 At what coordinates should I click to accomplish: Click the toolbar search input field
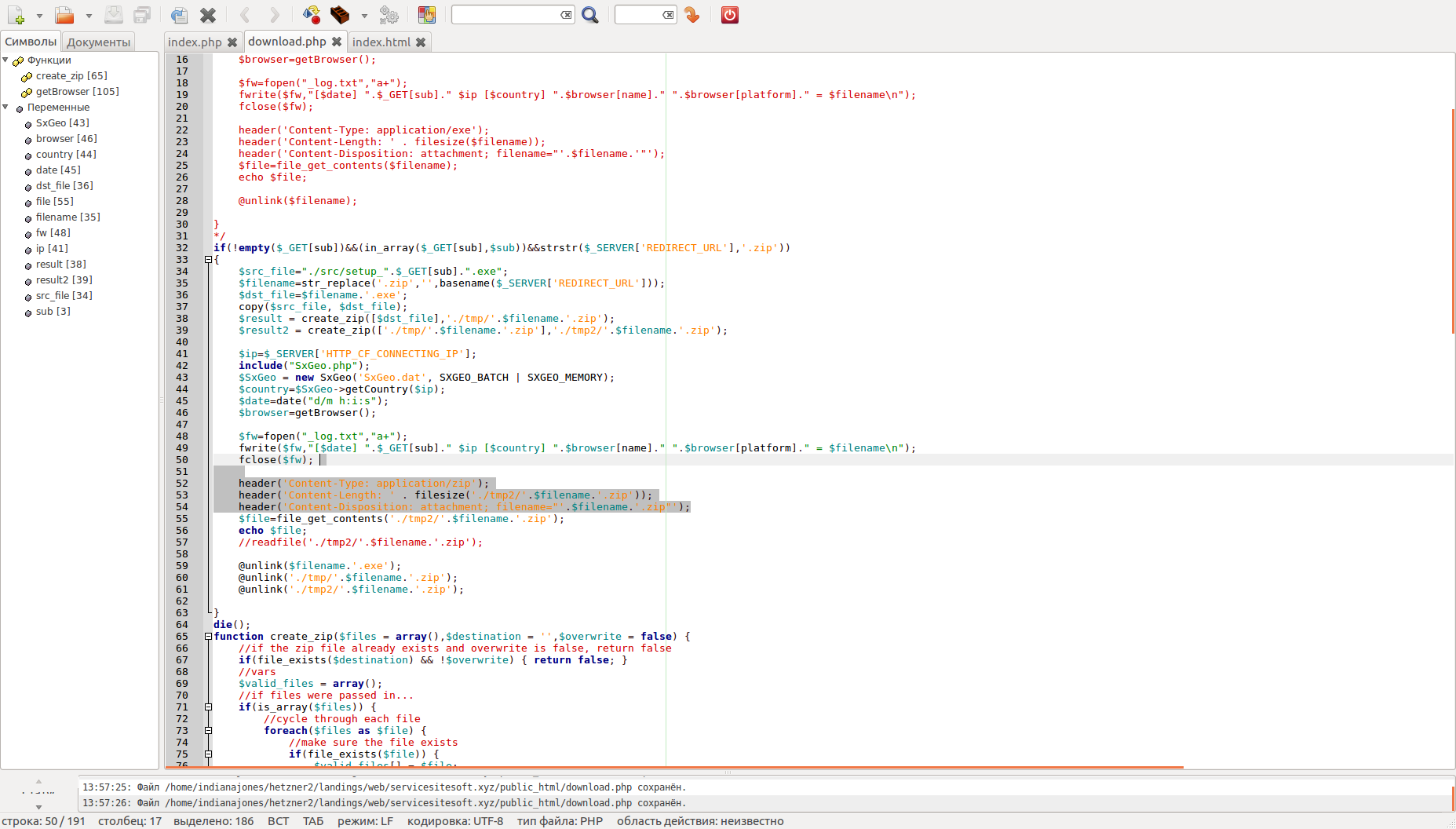pos(506,15)
